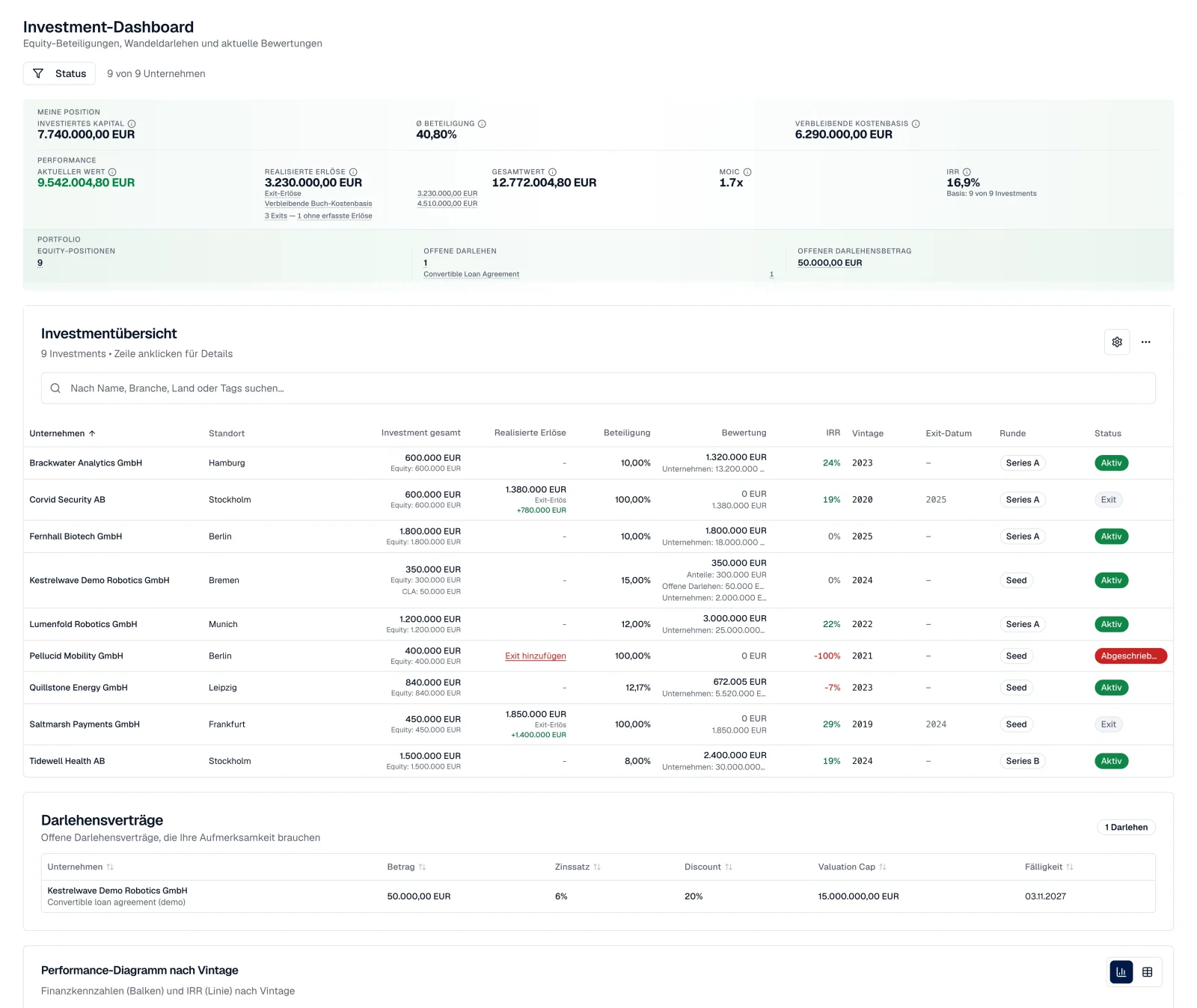Viewport: 1197px width, 1008px height.
Task: Open Corvid Security AB row
Action: coord(598,500)
